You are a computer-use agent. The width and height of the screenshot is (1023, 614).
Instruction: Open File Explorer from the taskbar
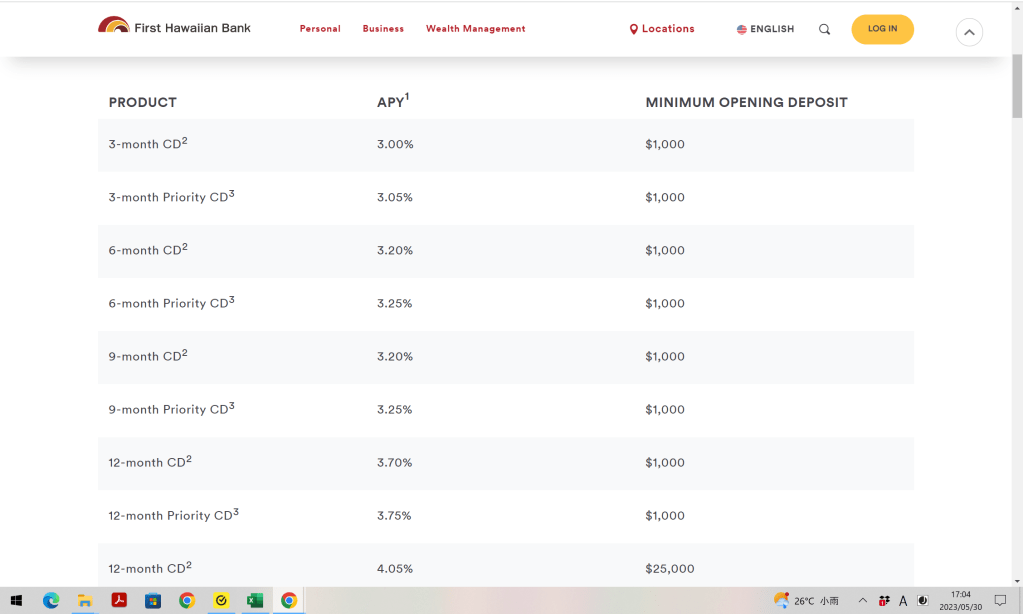pyautogui.click(x=85, y=600)
